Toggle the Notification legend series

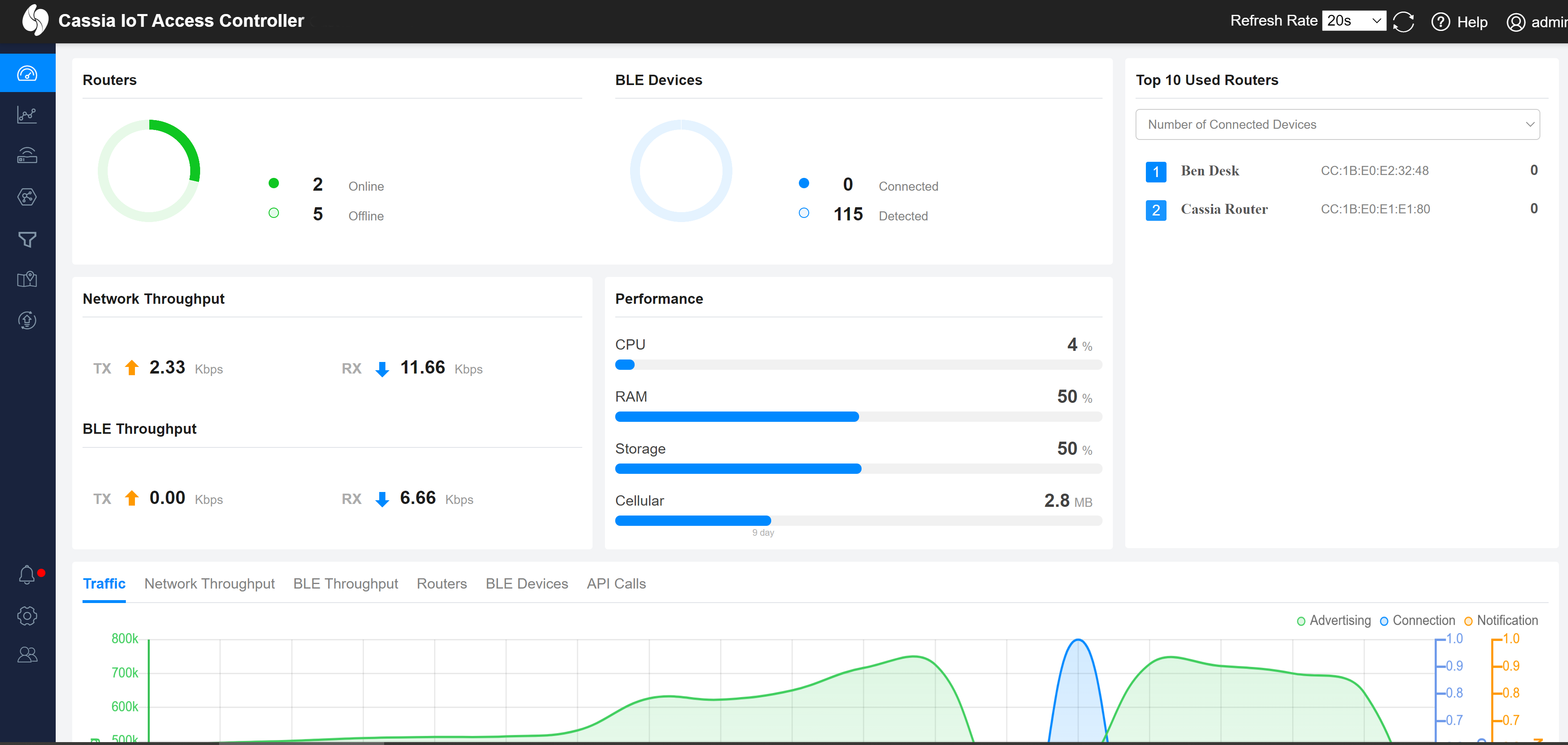pyautogui.click(x=1501, y=620)
